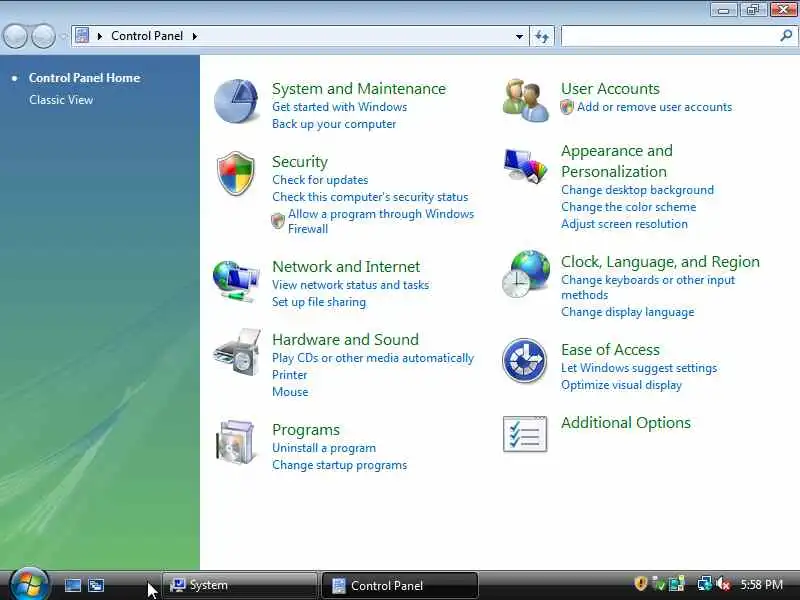
Task: Open the Appearance and Personalization monitor icon
Action: [x=526, y=166]
